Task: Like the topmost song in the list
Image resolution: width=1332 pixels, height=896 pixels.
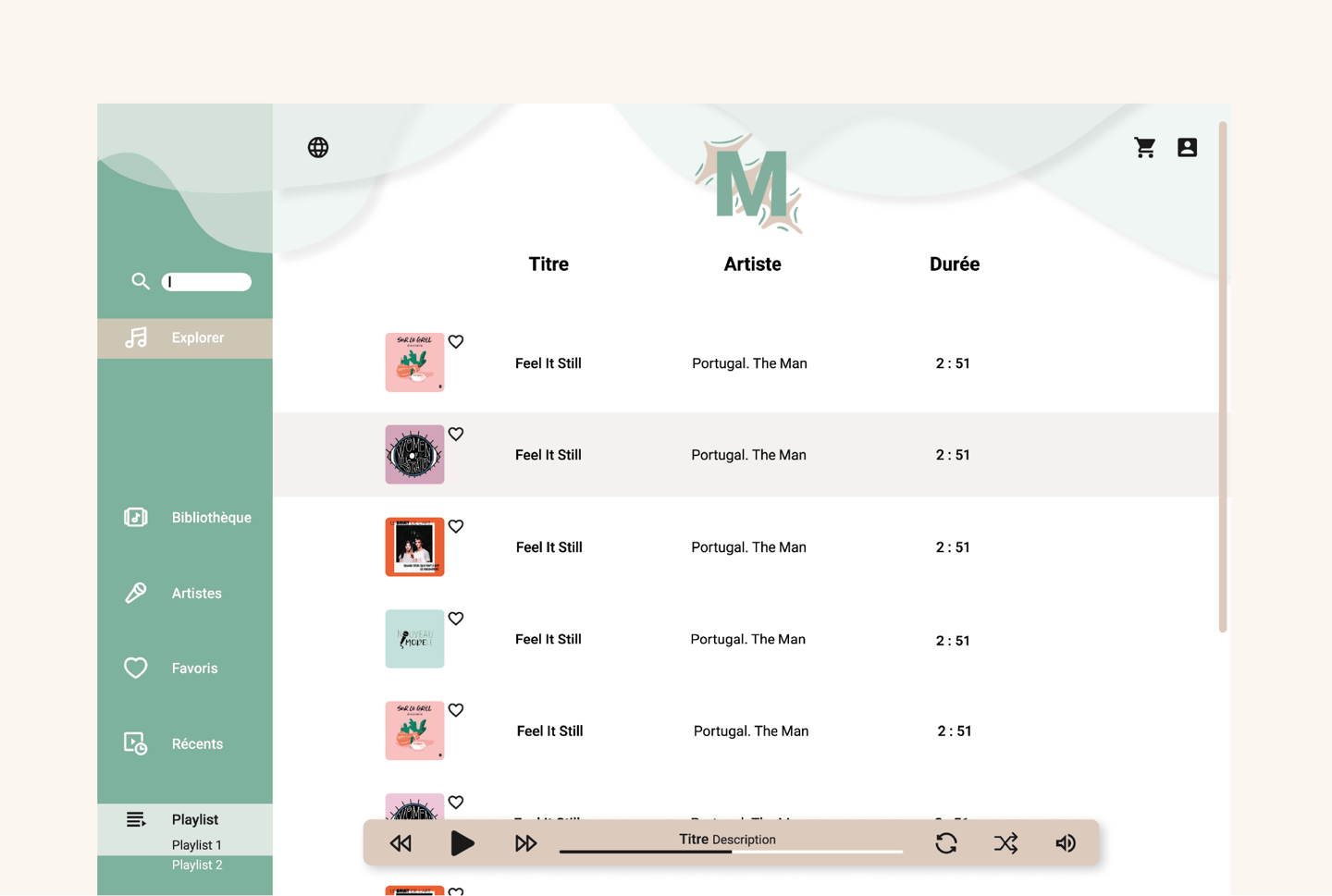Action: [x=456, y=342]
